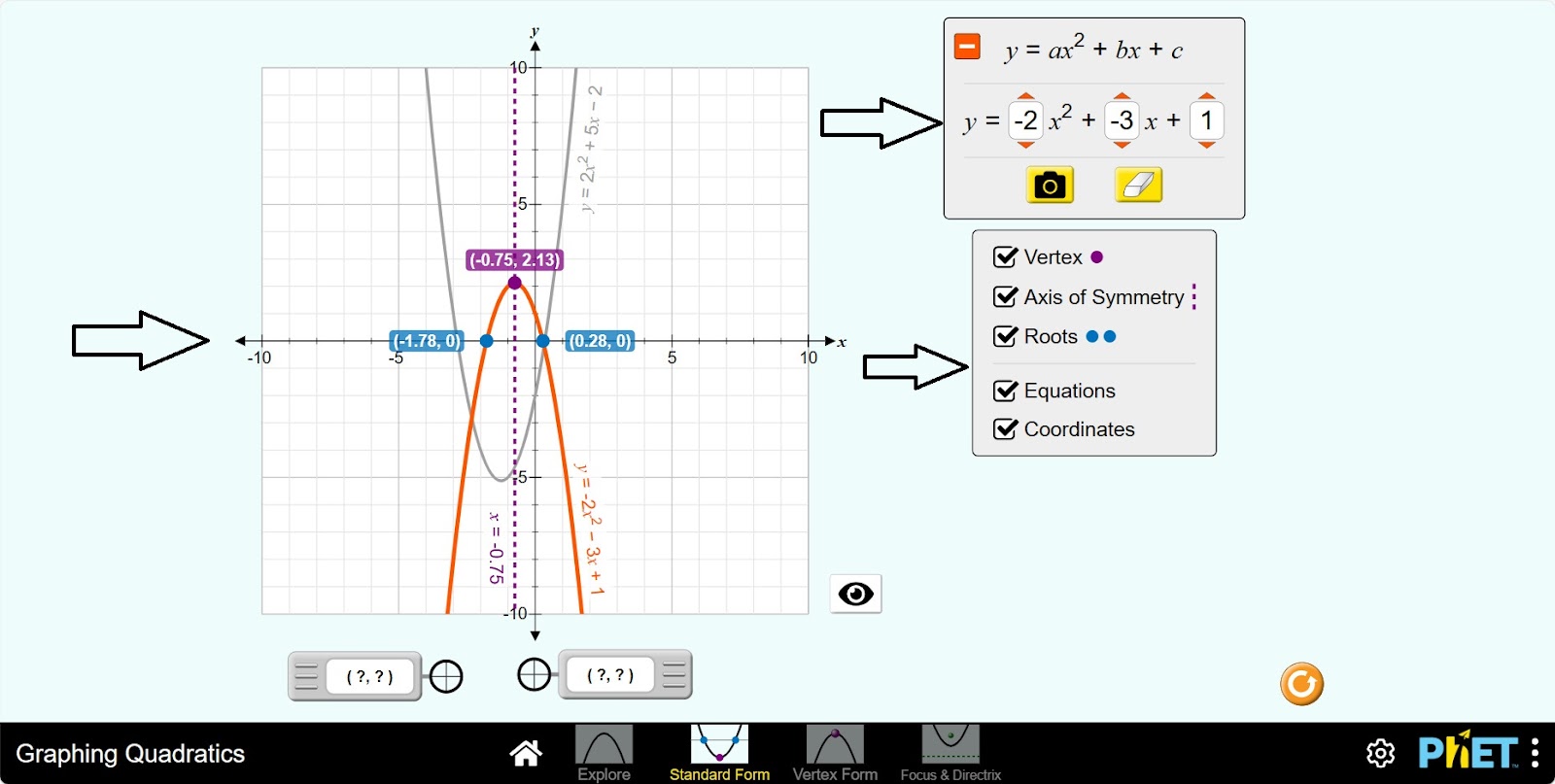The image size is (1555, 784).
Task: Click the purple vertex point on the parabola
Action: pyautogui.click(x=514, y=283)
